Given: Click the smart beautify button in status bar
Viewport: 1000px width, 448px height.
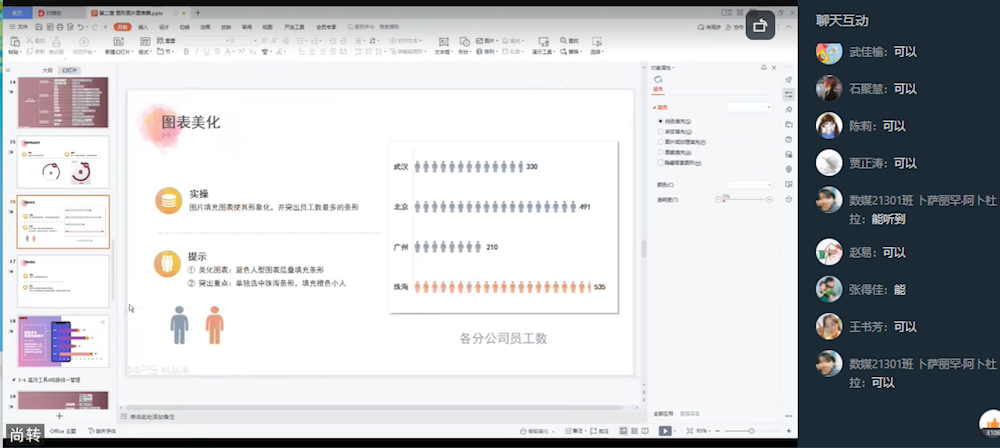Looking at the screenshot, I should pyautogui.click(x=534, y=431).
